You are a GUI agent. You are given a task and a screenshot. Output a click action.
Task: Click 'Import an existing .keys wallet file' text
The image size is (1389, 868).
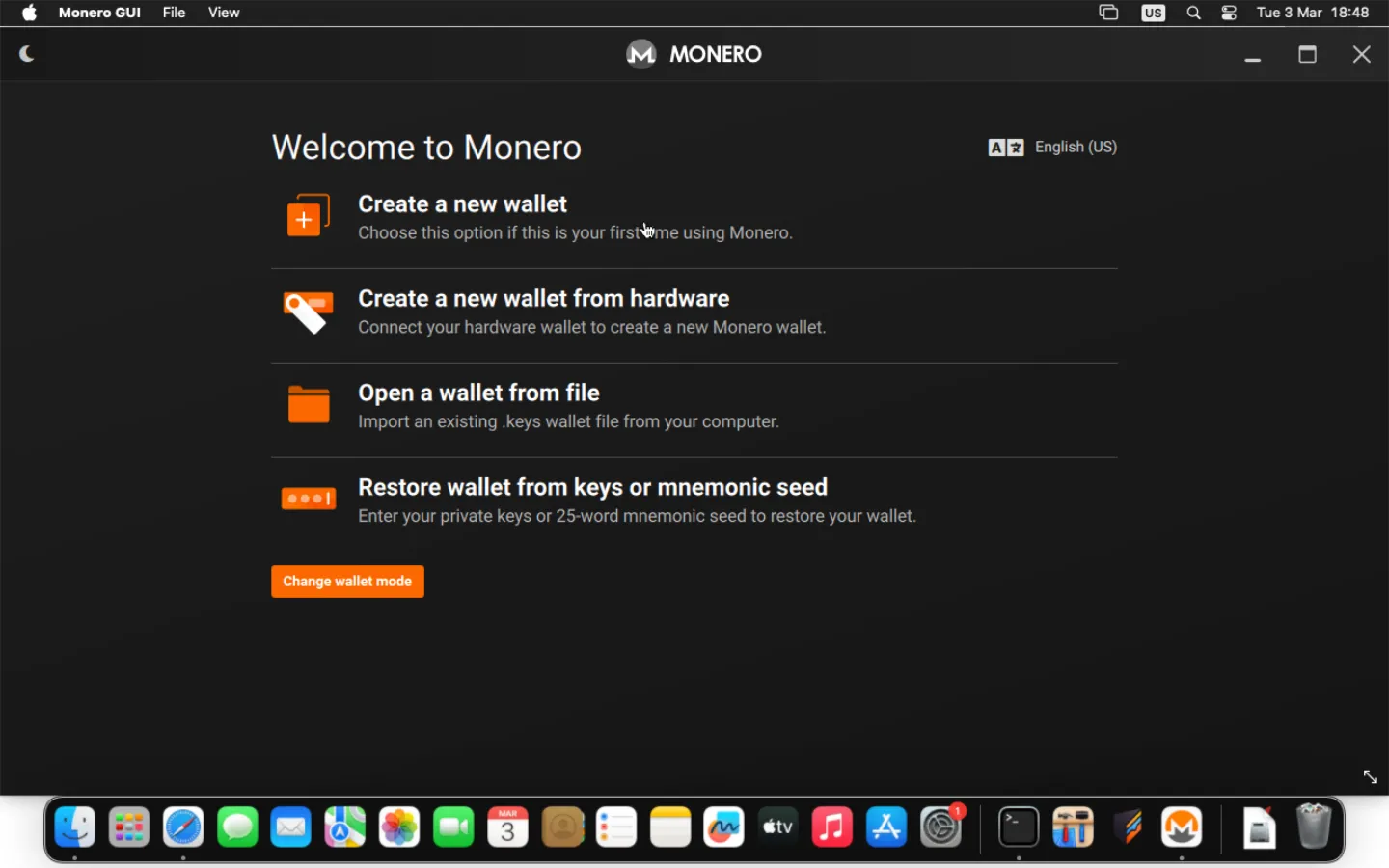568,422
